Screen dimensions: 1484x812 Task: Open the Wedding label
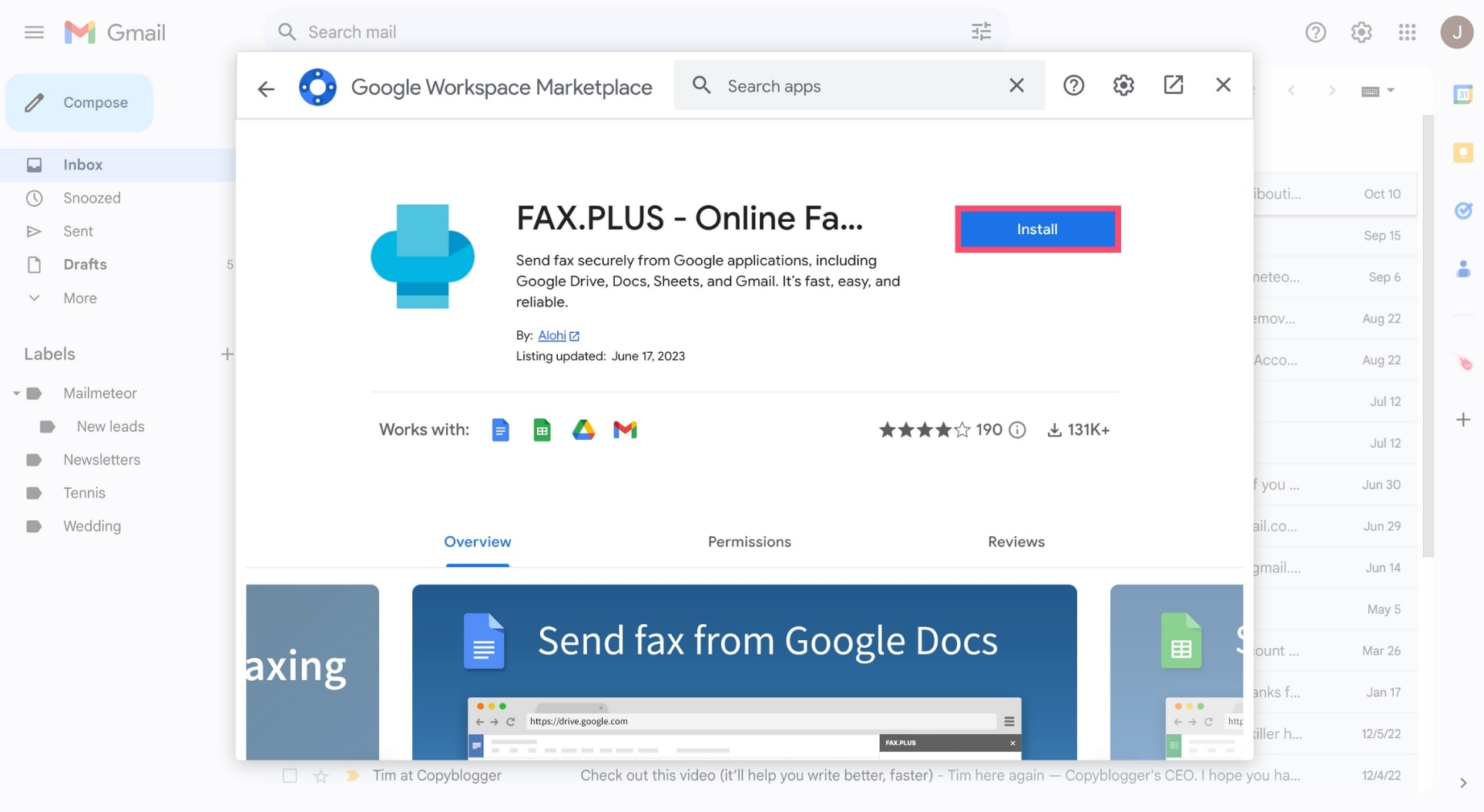pyautogui.click(x=92, y=526)
